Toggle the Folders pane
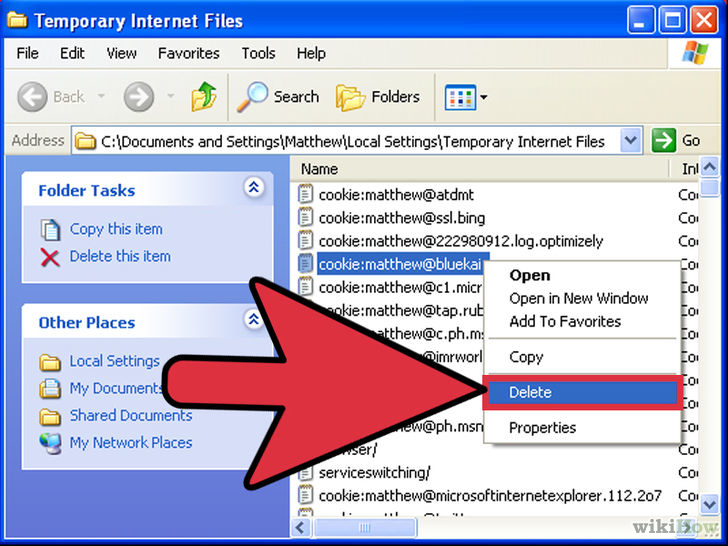728x546 pixels. click(378, 97)
